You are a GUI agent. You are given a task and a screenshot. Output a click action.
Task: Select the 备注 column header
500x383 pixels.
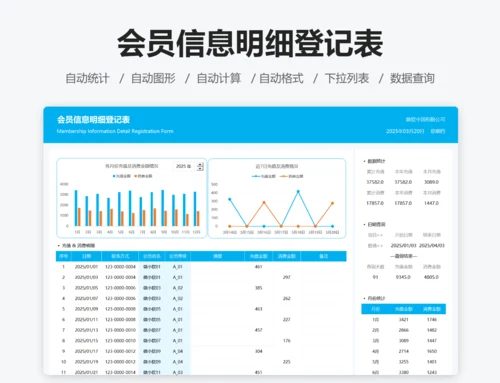[x=323, y=256]
